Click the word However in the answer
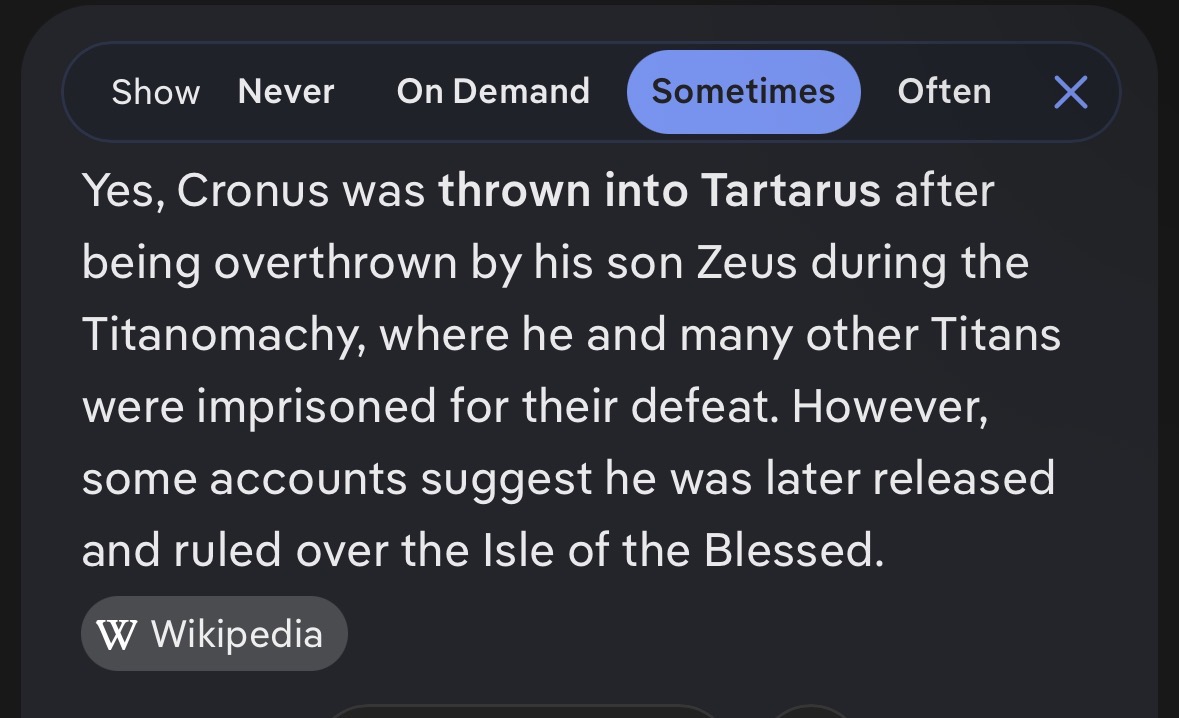The image size is (1179, 718). tap(890, 407)
